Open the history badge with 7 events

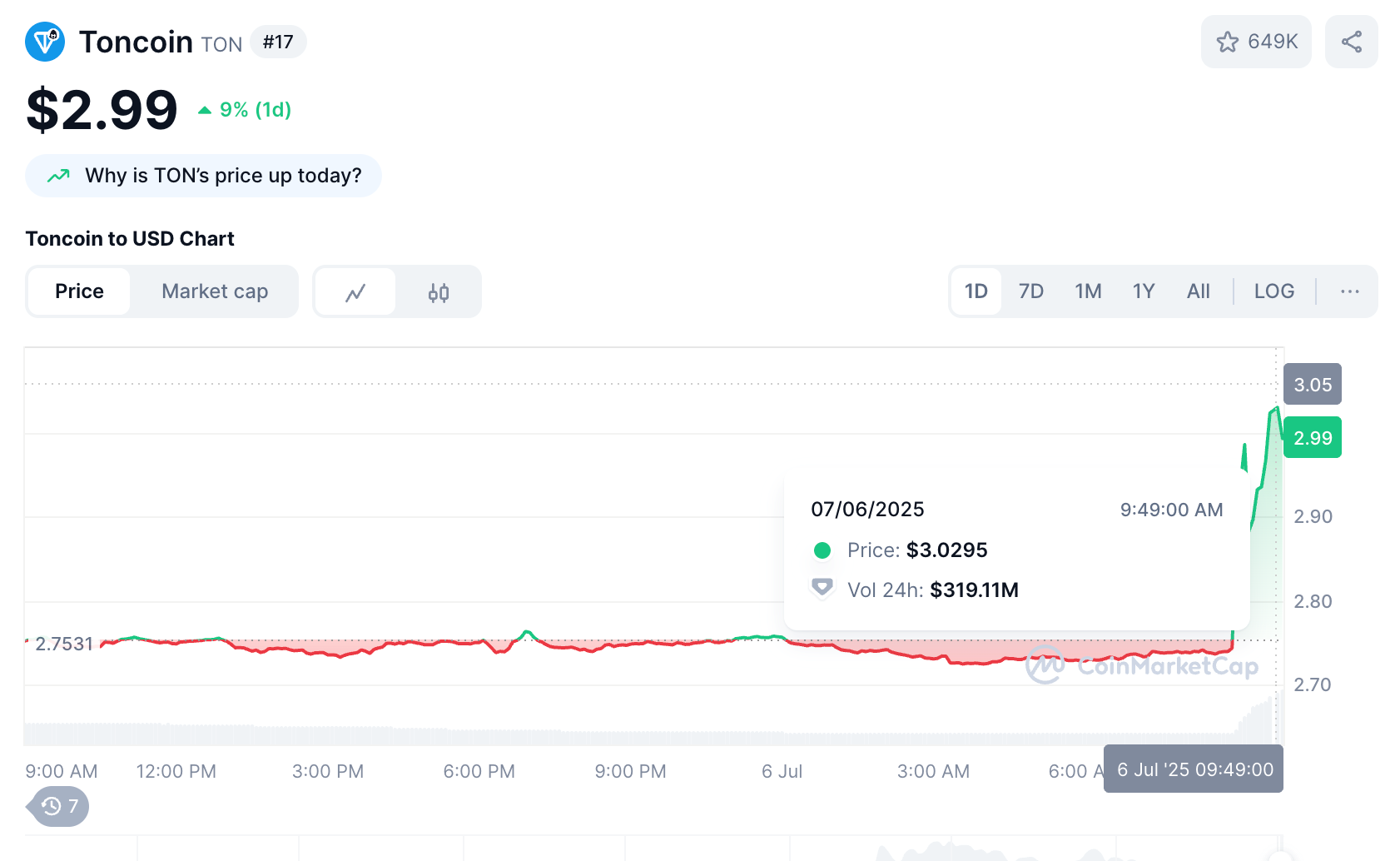[x=58, y=806]
